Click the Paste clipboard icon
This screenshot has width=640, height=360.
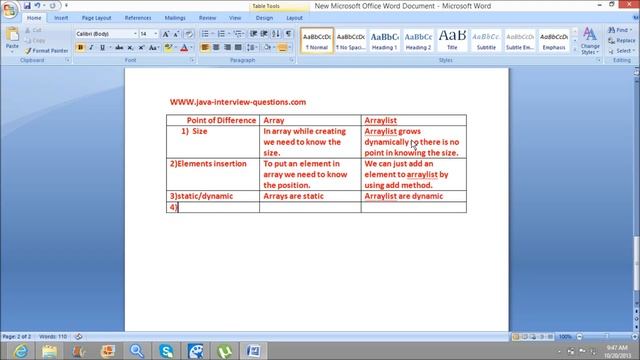click(x=12, y=35)
